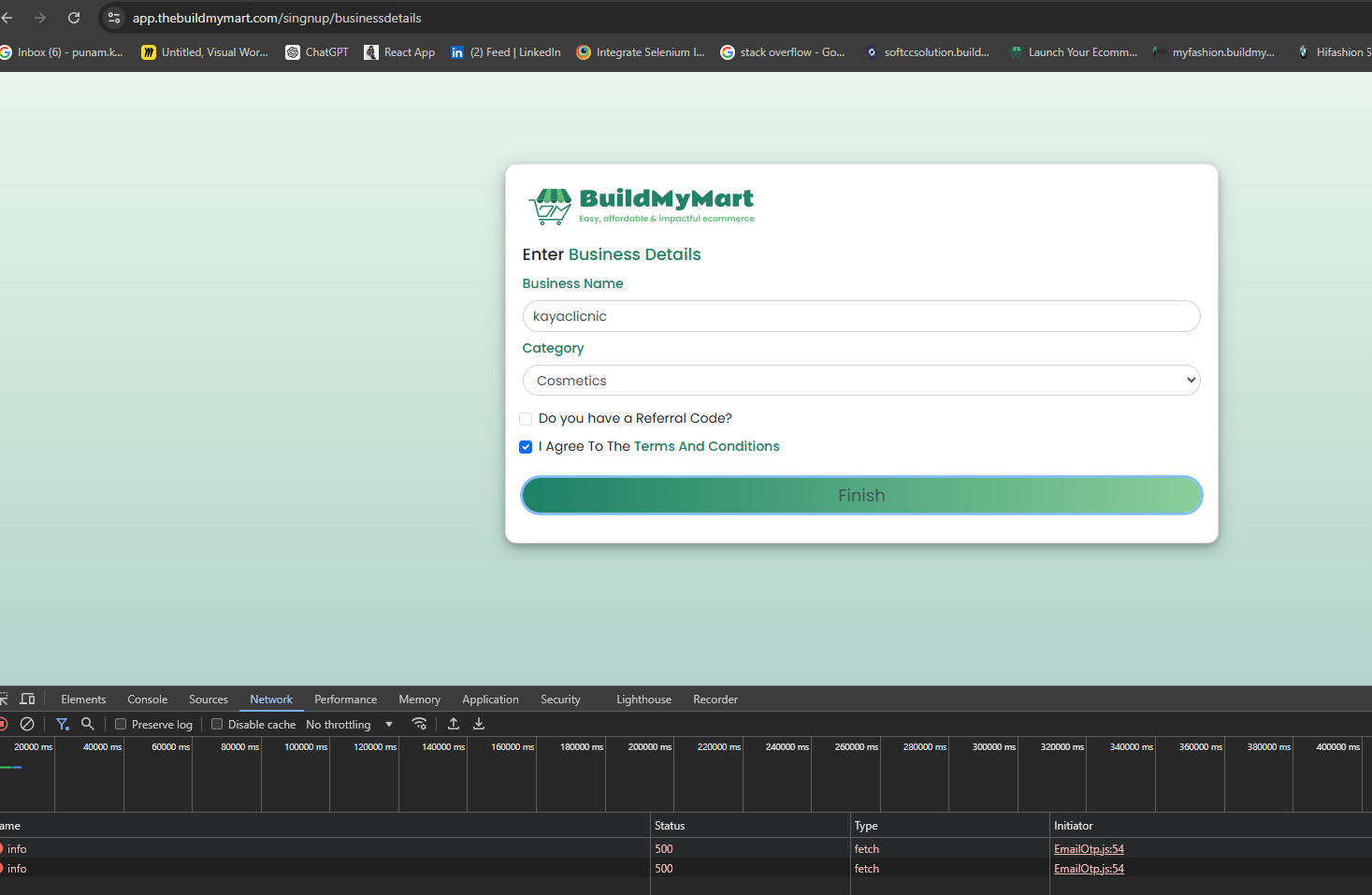
Task: Open the Recorder tab
Action: (x=715, y=700)
